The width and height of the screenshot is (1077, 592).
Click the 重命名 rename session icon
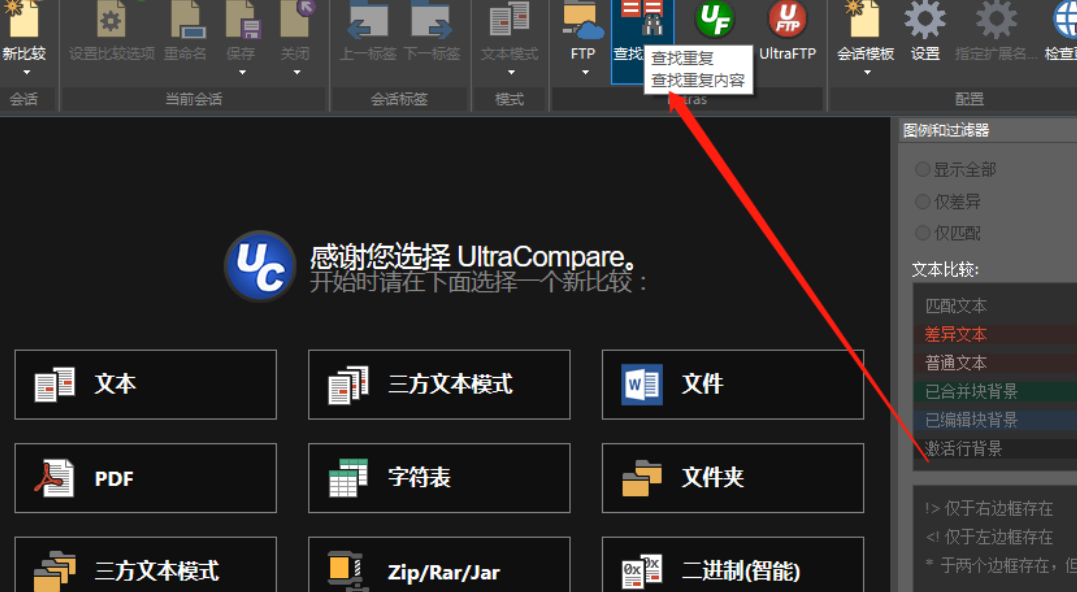188,19
